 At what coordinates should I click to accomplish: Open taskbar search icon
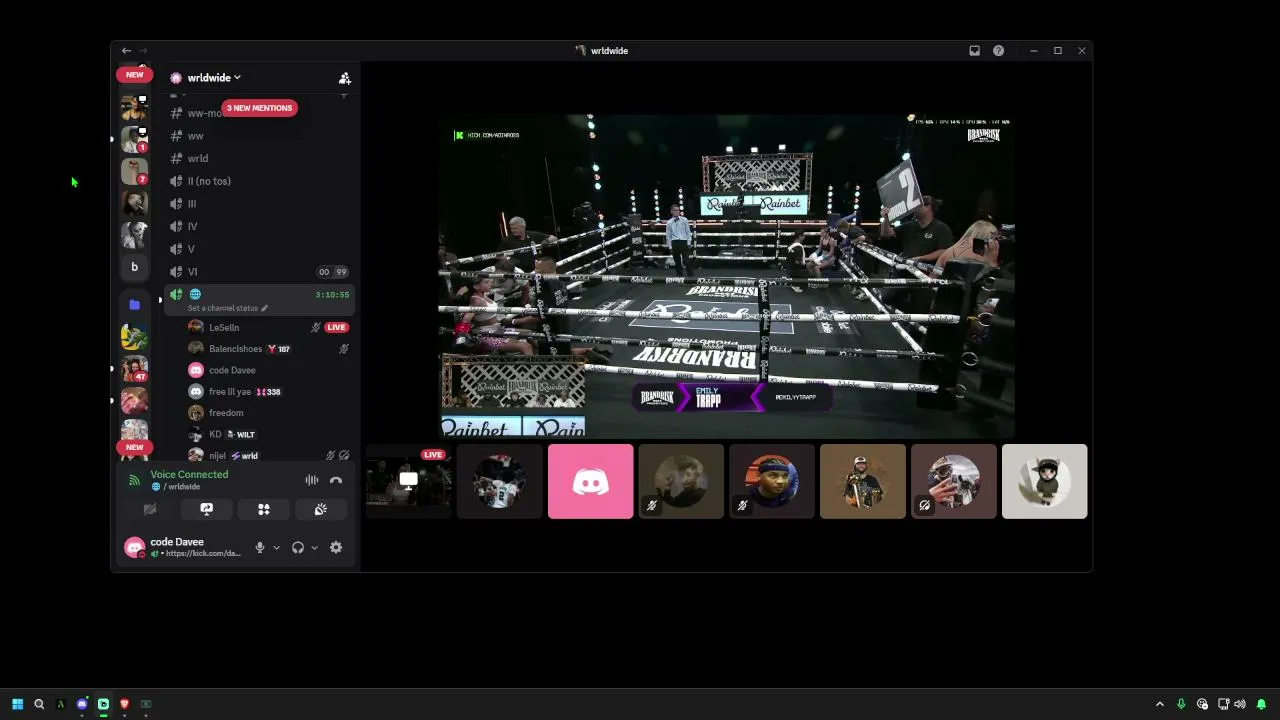pyautogui.click(x=39, y=704)
